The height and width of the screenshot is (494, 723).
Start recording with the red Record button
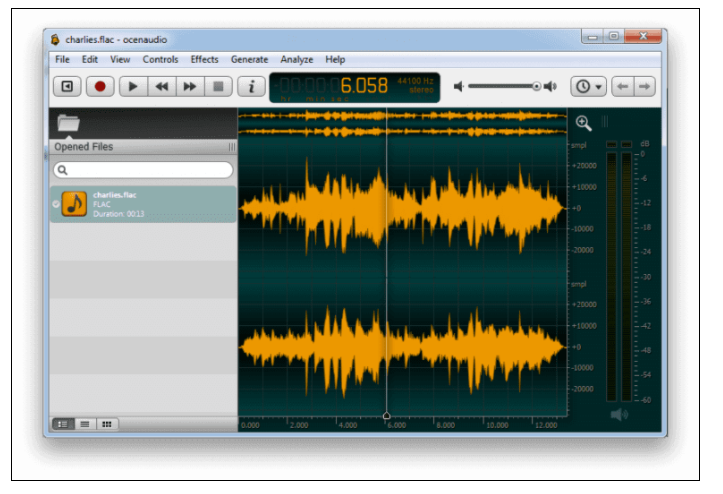click(100, 87)
